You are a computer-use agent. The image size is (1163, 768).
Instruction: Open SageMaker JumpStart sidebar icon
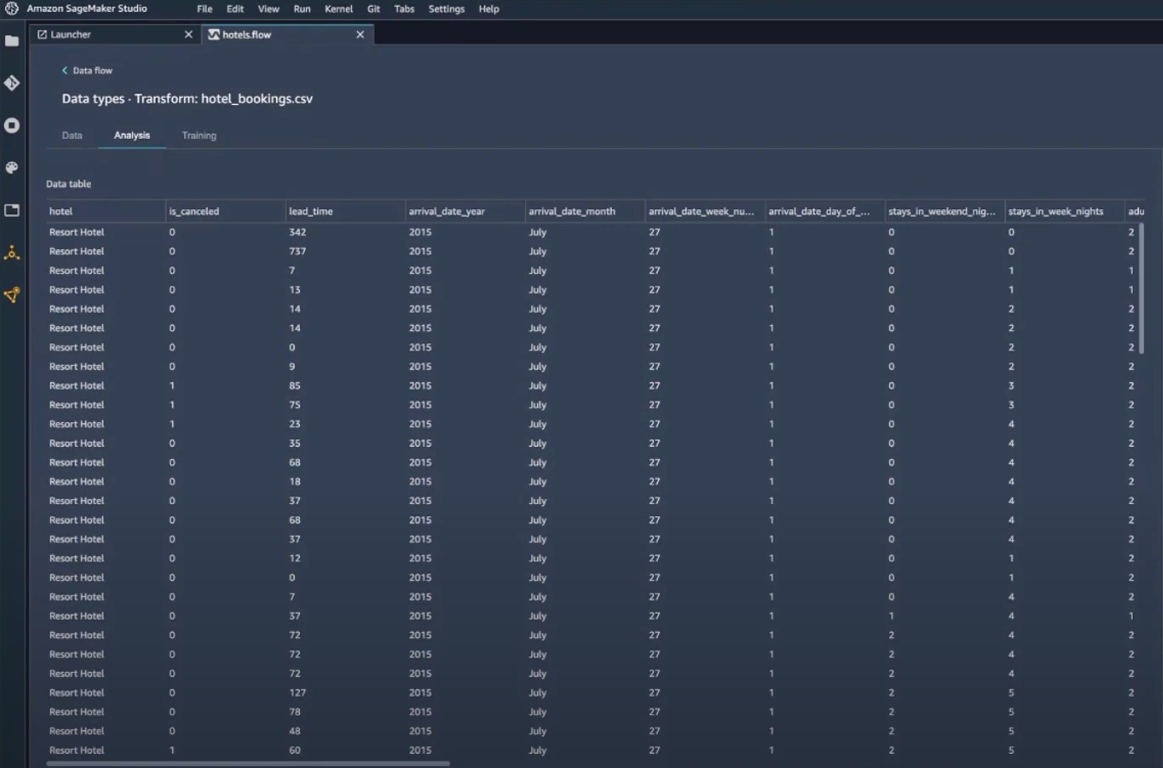pos(12,295)
